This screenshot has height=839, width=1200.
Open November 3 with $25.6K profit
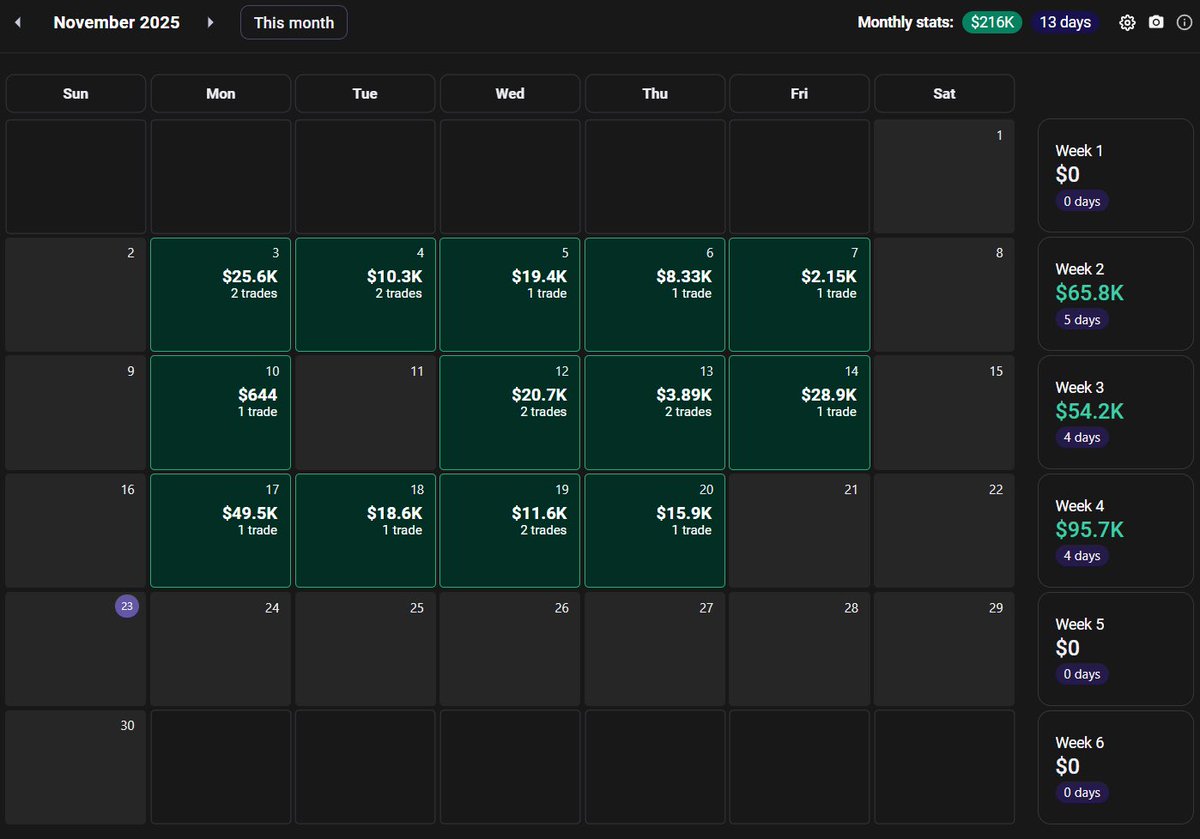[220, 294]
